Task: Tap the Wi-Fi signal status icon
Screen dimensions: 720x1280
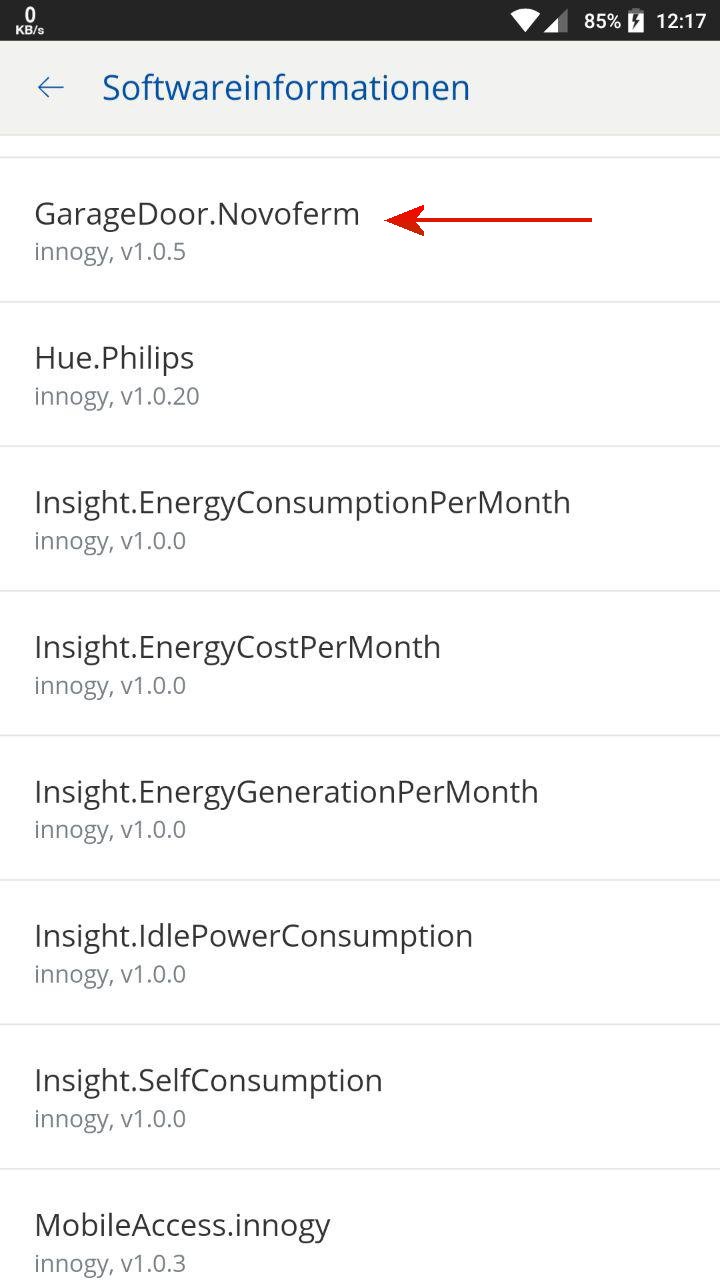Action: 524,21
